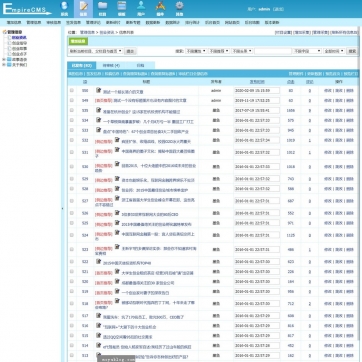Tick the checkbox for row ID 535
The width and height of the screenshot is (362, 362).
72,110
